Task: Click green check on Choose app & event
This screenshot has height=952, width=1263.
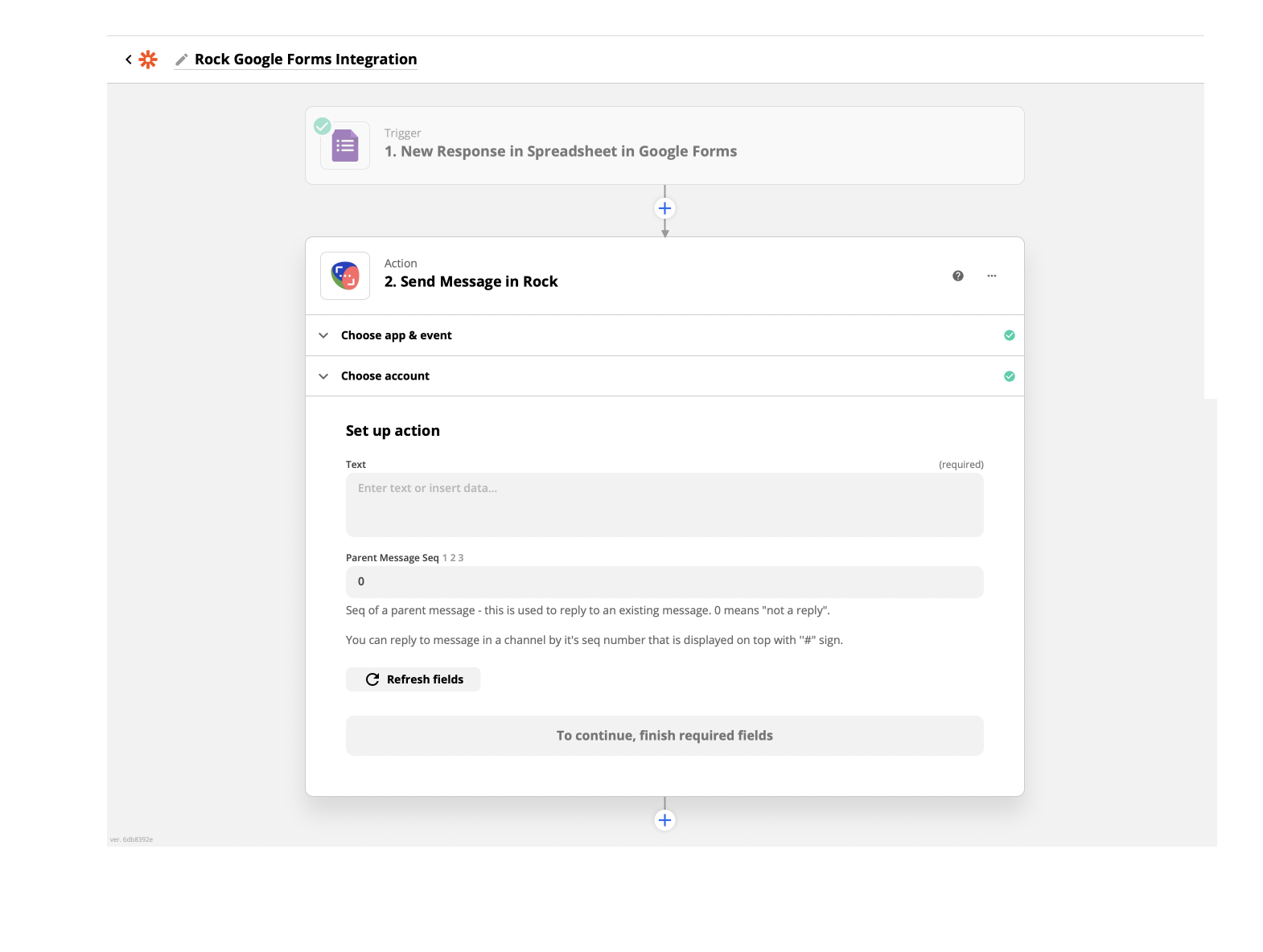Action: [x=1009, y=335]
